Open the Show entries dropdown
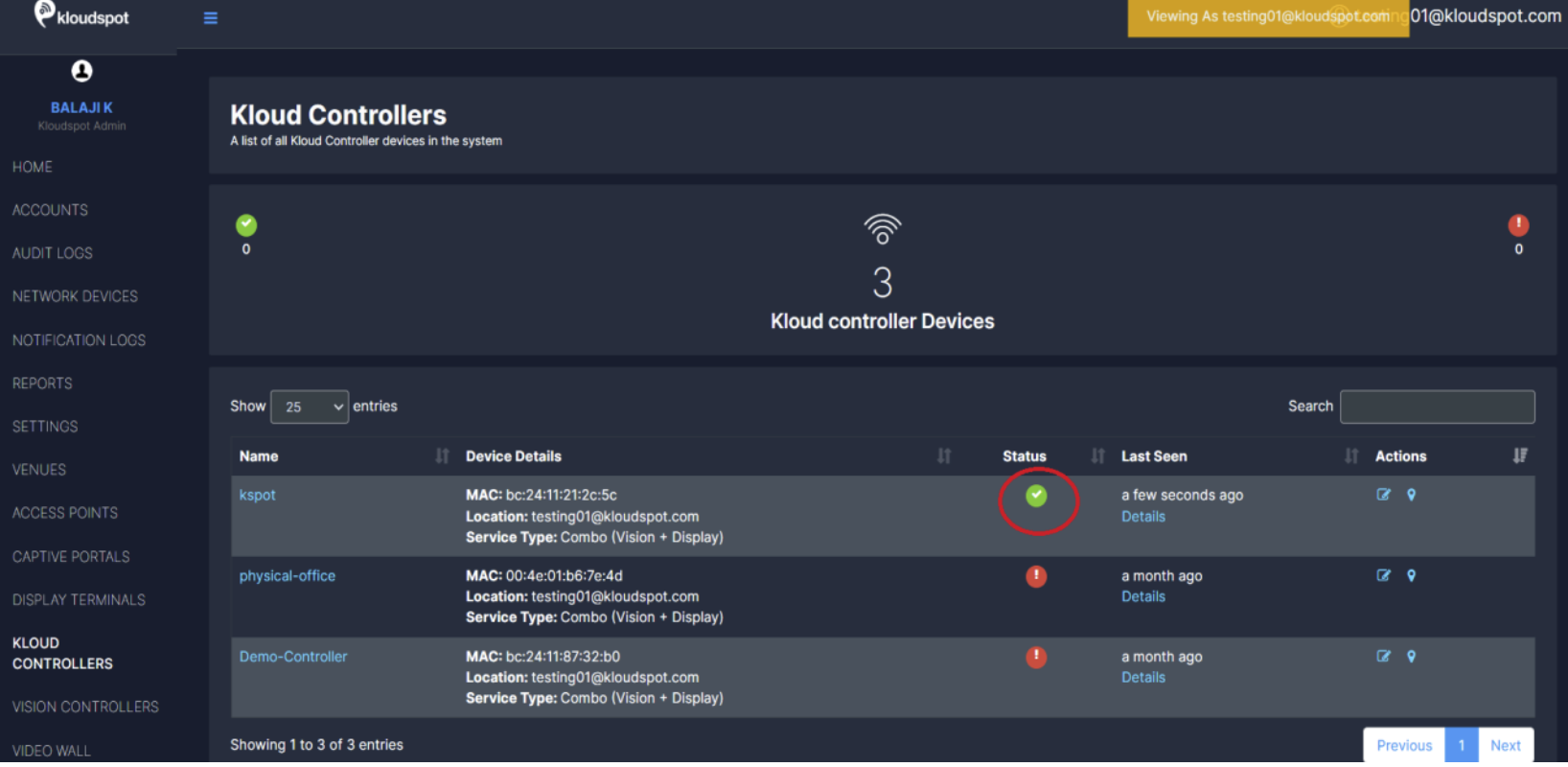The height and width of the screenshot is (767, 1568). coord(310,407)
